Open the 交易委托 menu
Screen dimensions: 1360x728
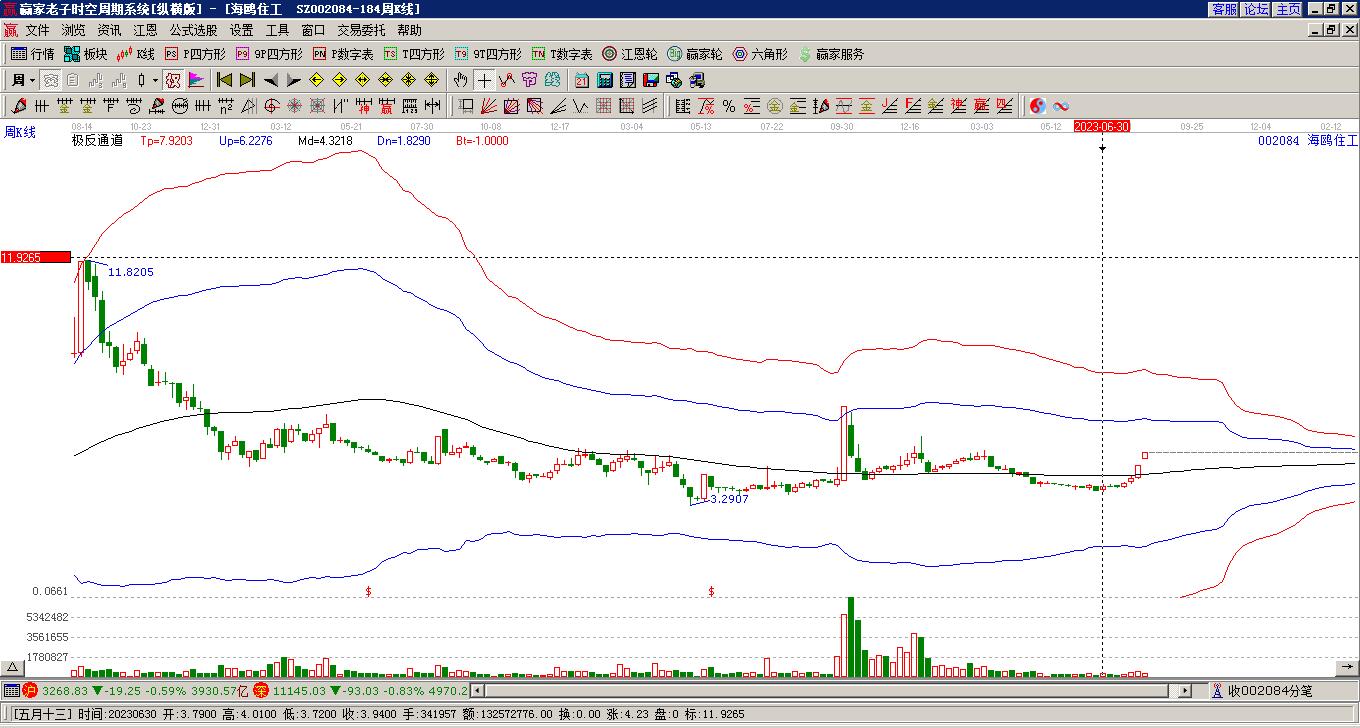(361, 30)
